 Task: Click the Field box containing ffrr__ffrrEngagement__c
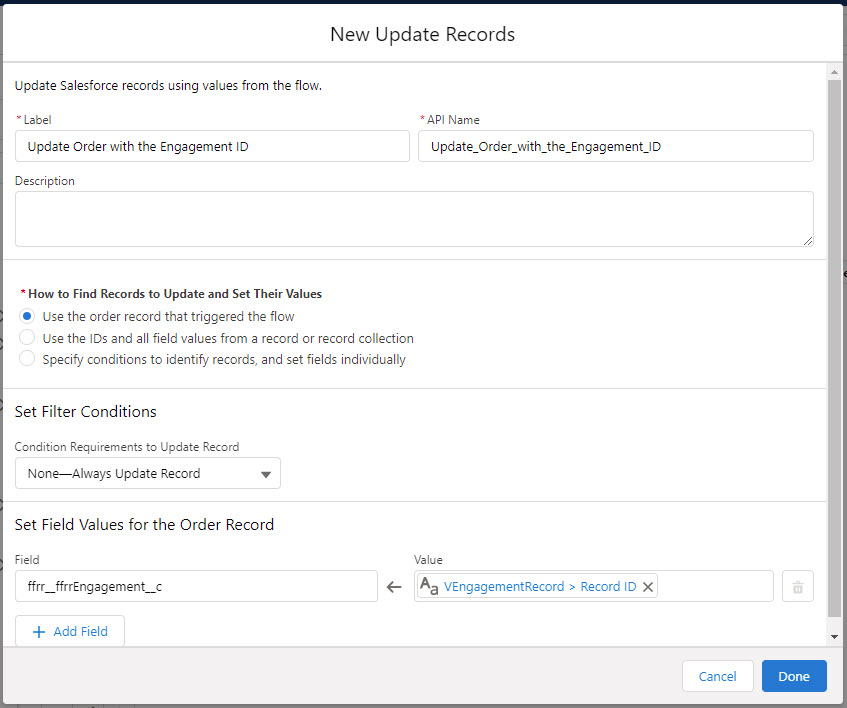pyautogui.click(x=196, y=587)
